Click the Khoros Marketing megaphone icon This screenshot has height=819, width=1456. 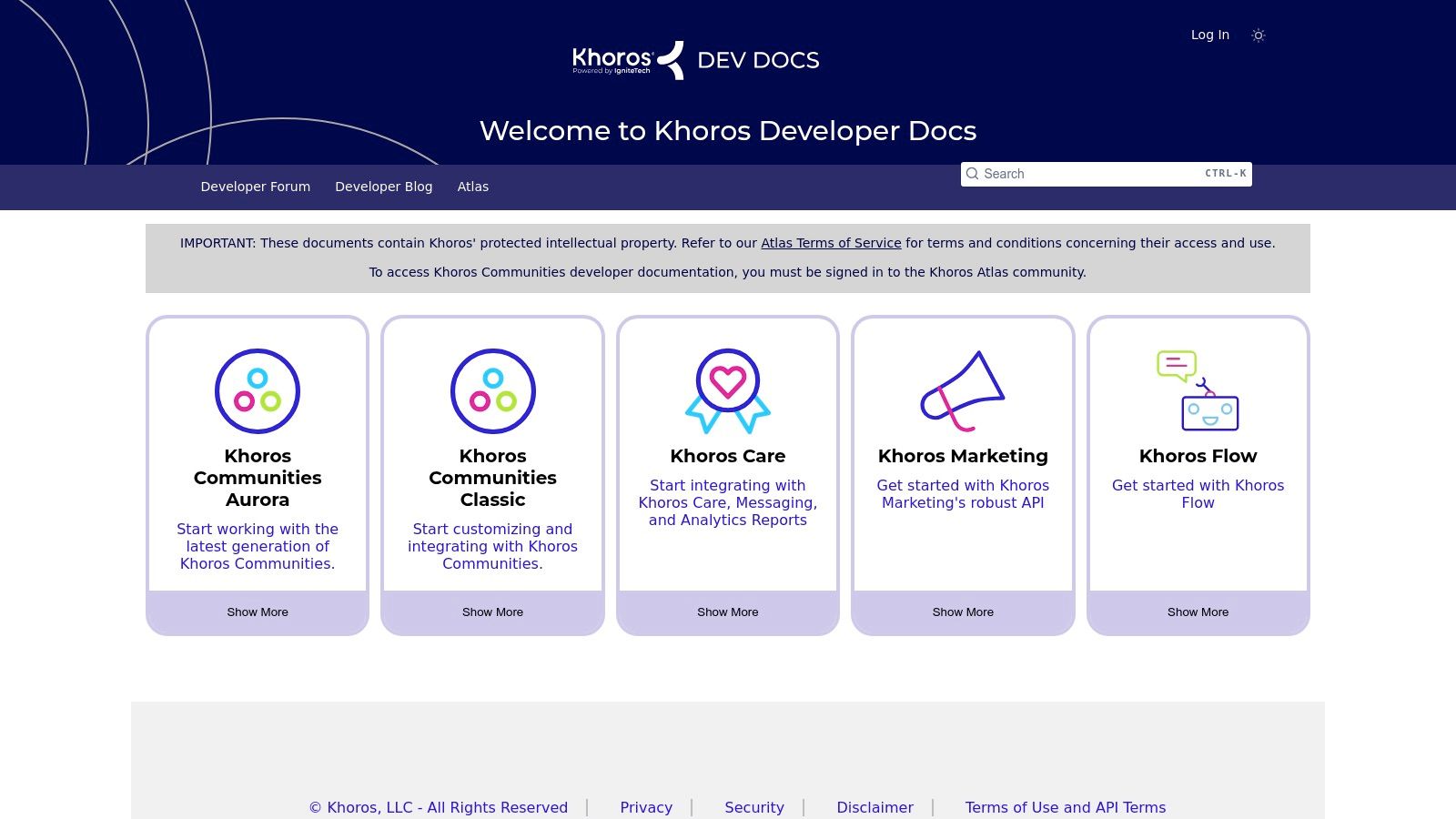tap(963, 391)
